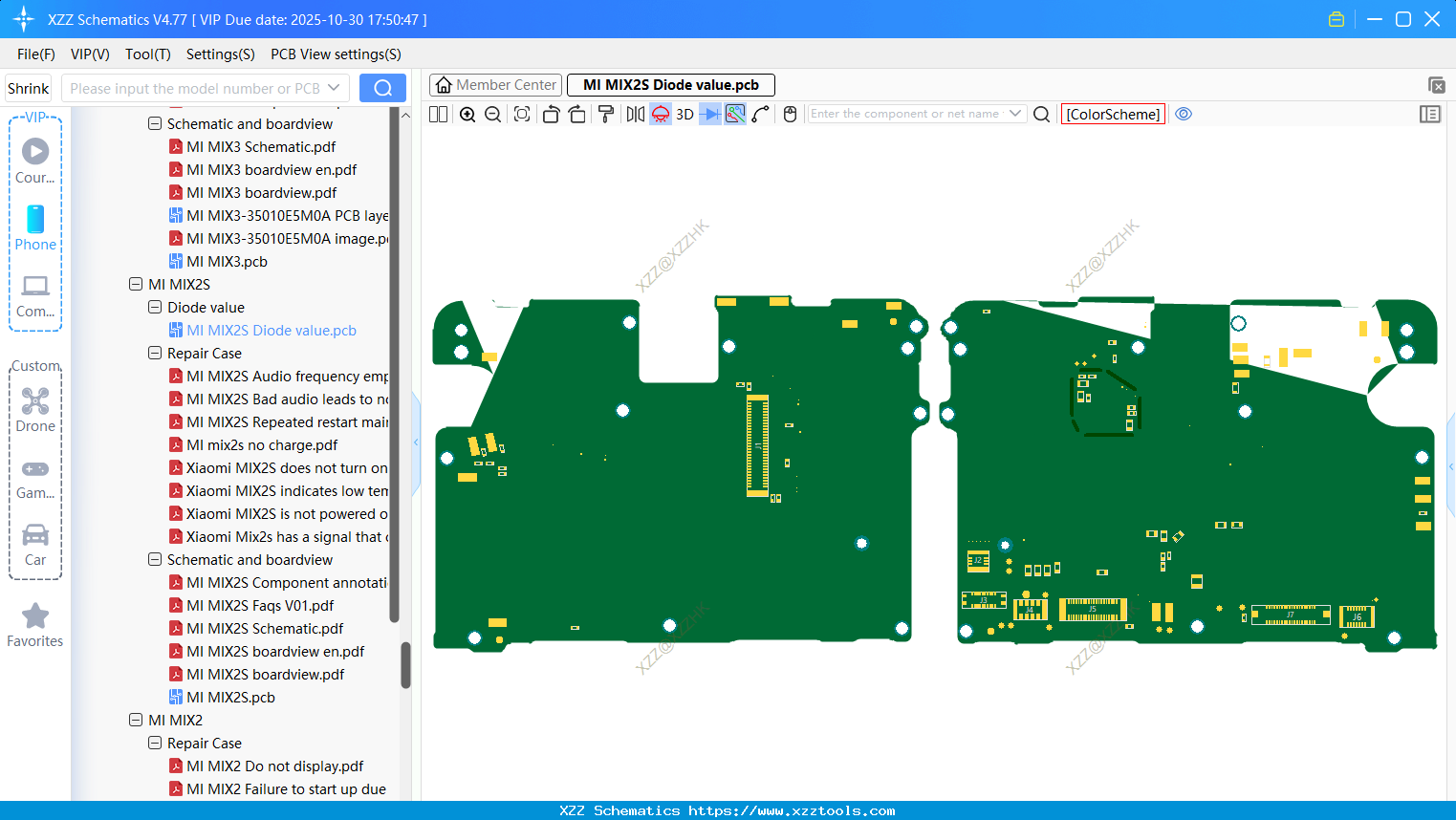Open the ColorScheme options
Viewport: 1456px width, 820px height.
pos(1113,115)
